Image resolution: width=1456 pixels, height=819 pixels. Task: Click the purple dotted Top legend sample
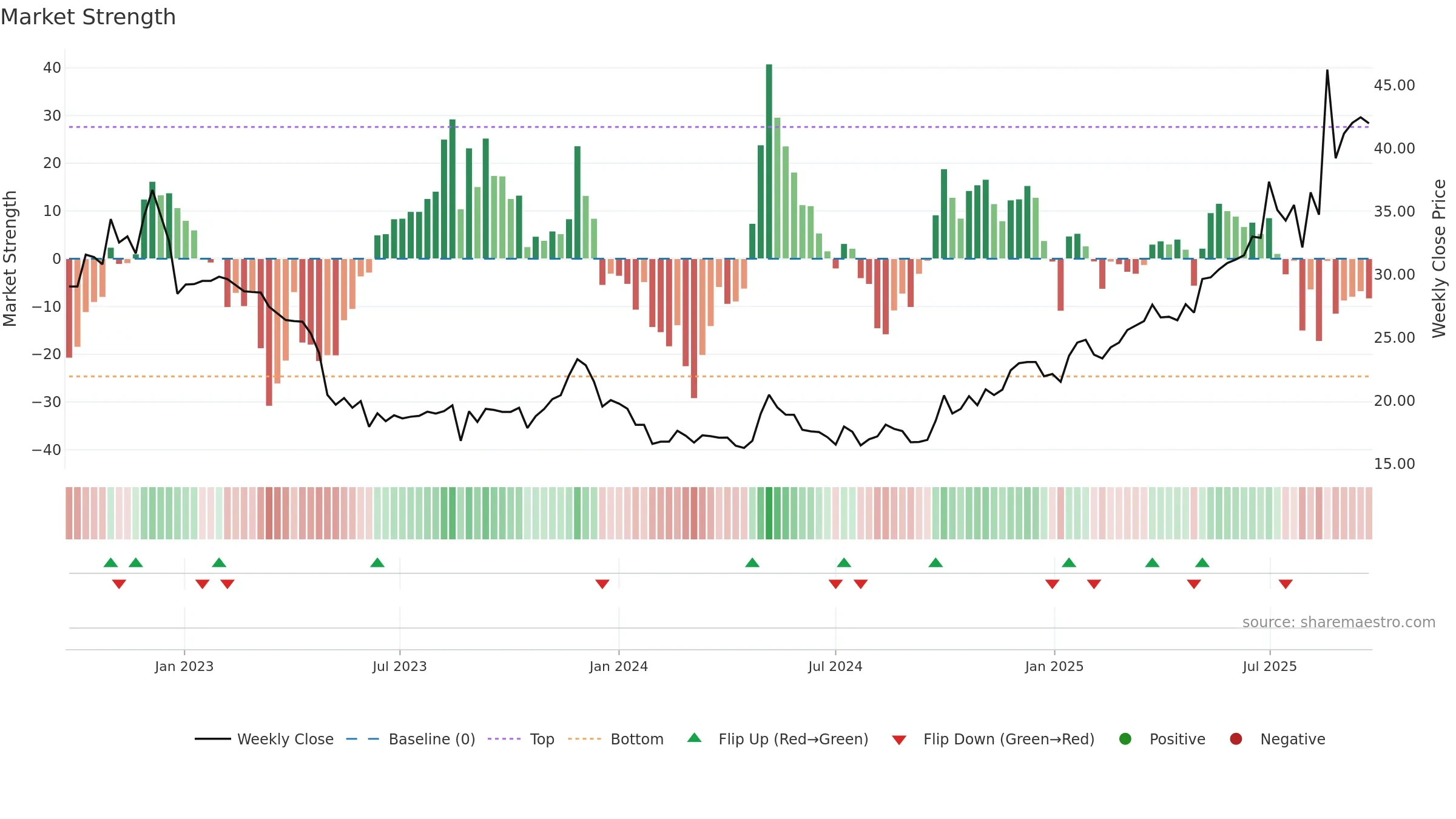coord(504,739)
